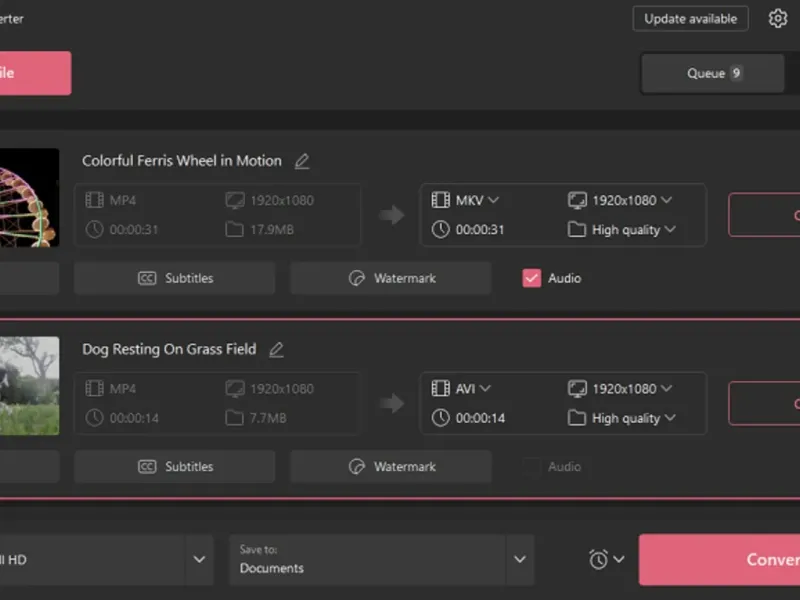Open the settings gear icon
The height and width of the screenshot is (600, 800).
(x=778, y=19)
